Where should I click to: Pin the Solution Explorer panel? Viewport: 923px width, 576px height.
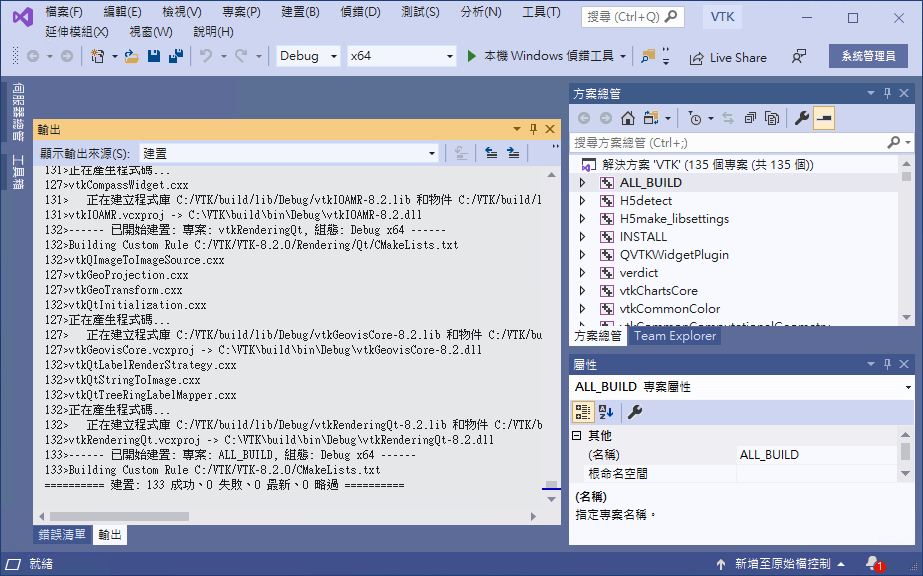(887, 93)
